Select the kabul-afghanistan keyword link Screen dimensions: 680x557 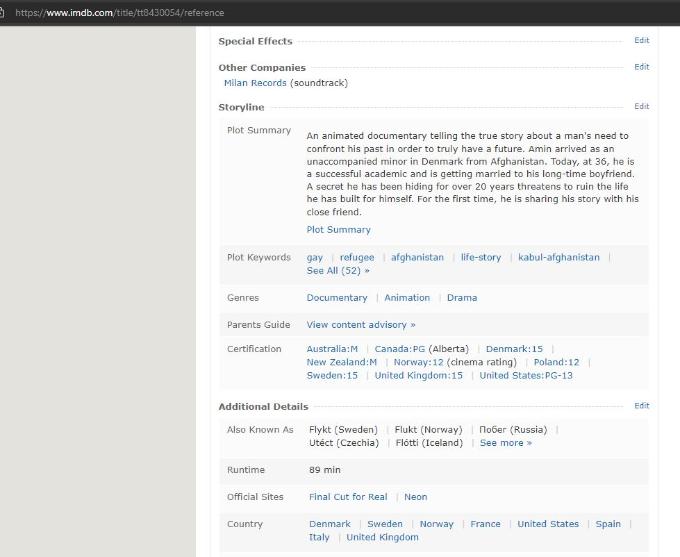pos(559,257)
